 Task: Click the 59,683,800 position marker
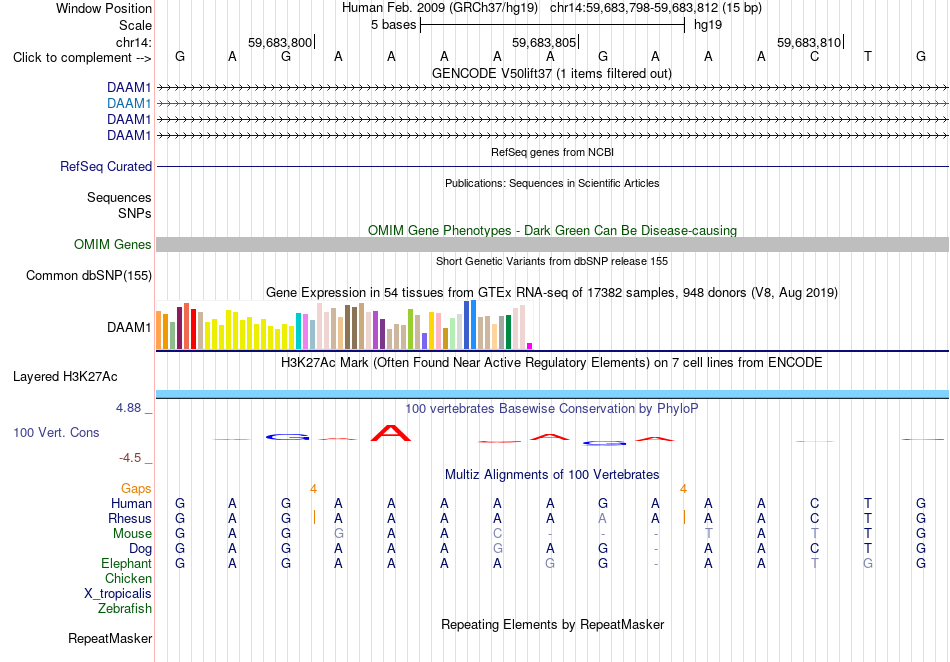click(x=280, y=42)
